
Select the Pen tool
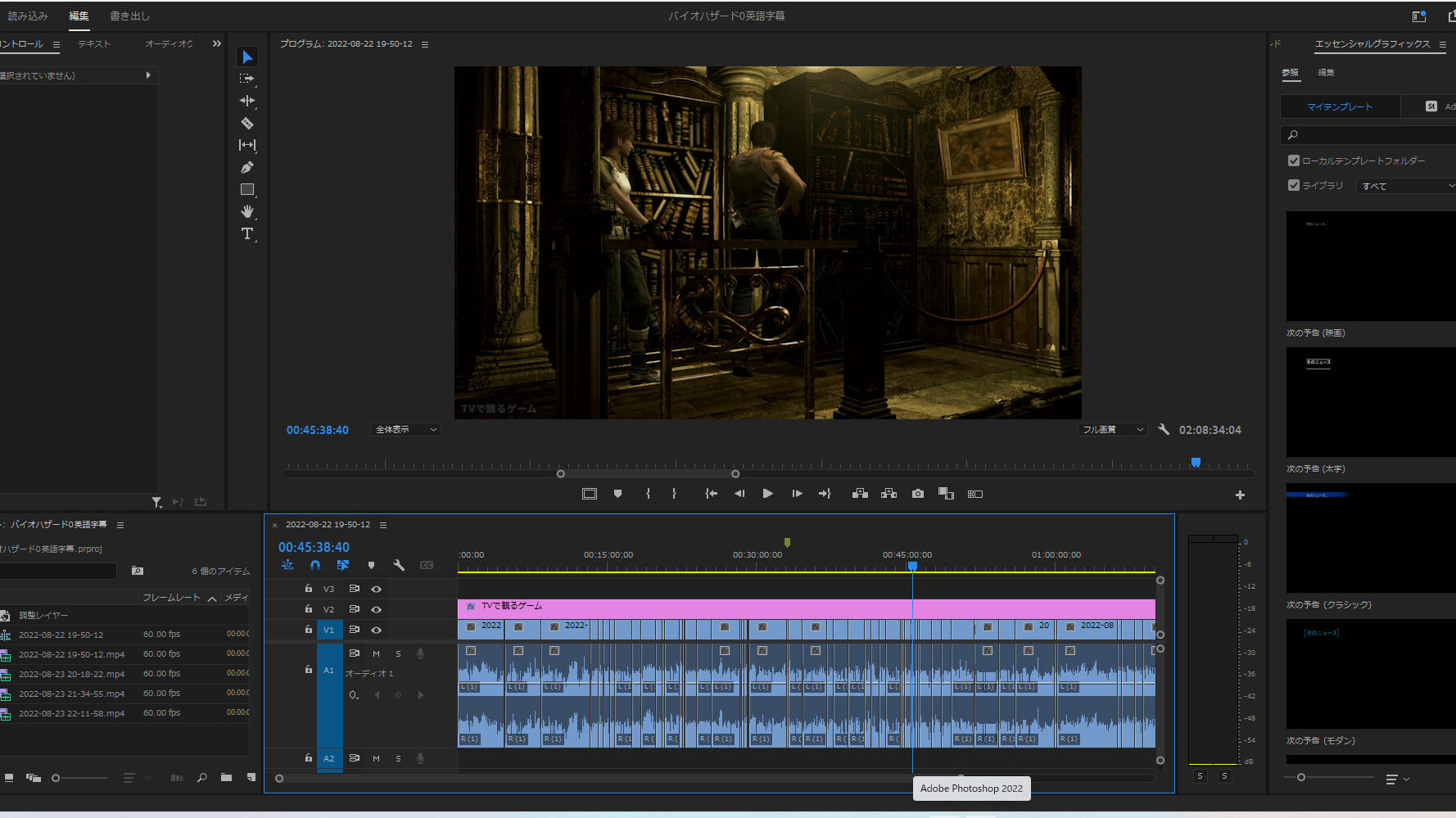(x=247, y=167)
